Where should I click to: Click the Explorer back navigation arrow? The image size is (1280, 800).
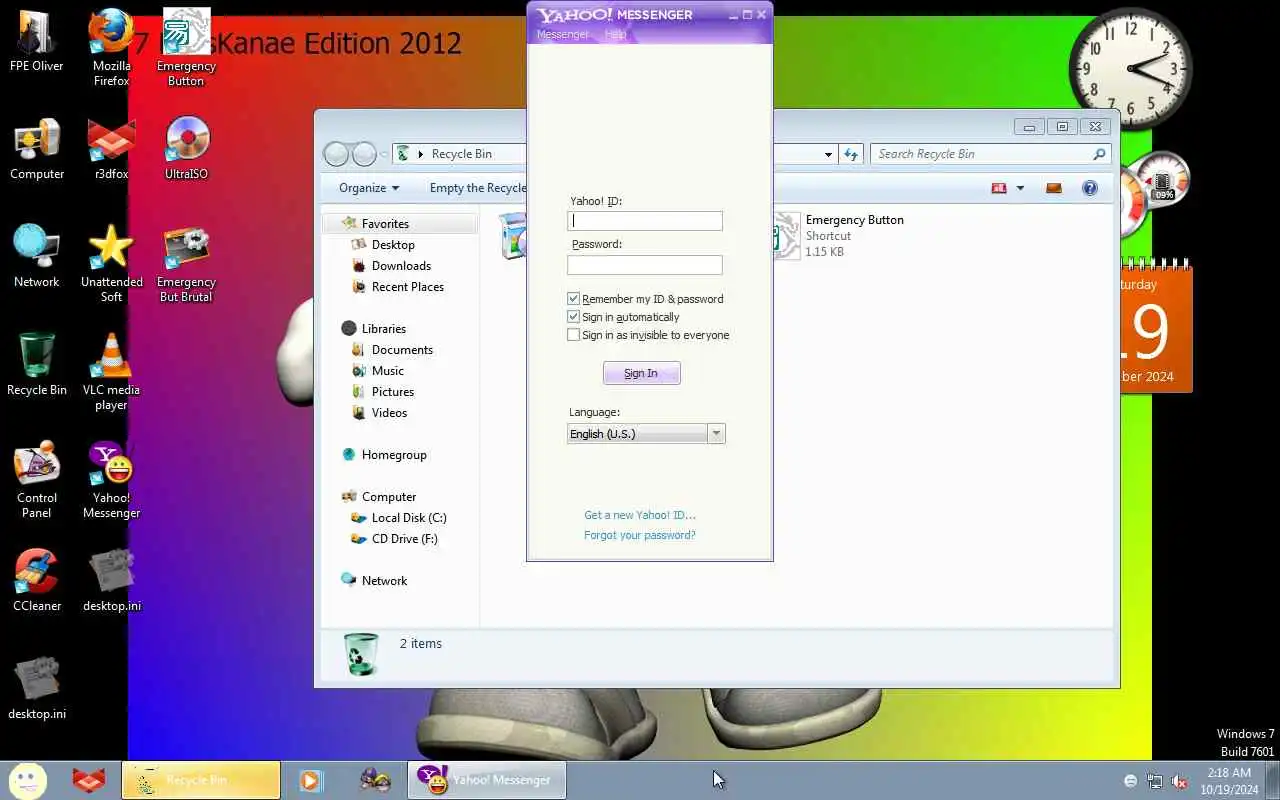[337, 154]
